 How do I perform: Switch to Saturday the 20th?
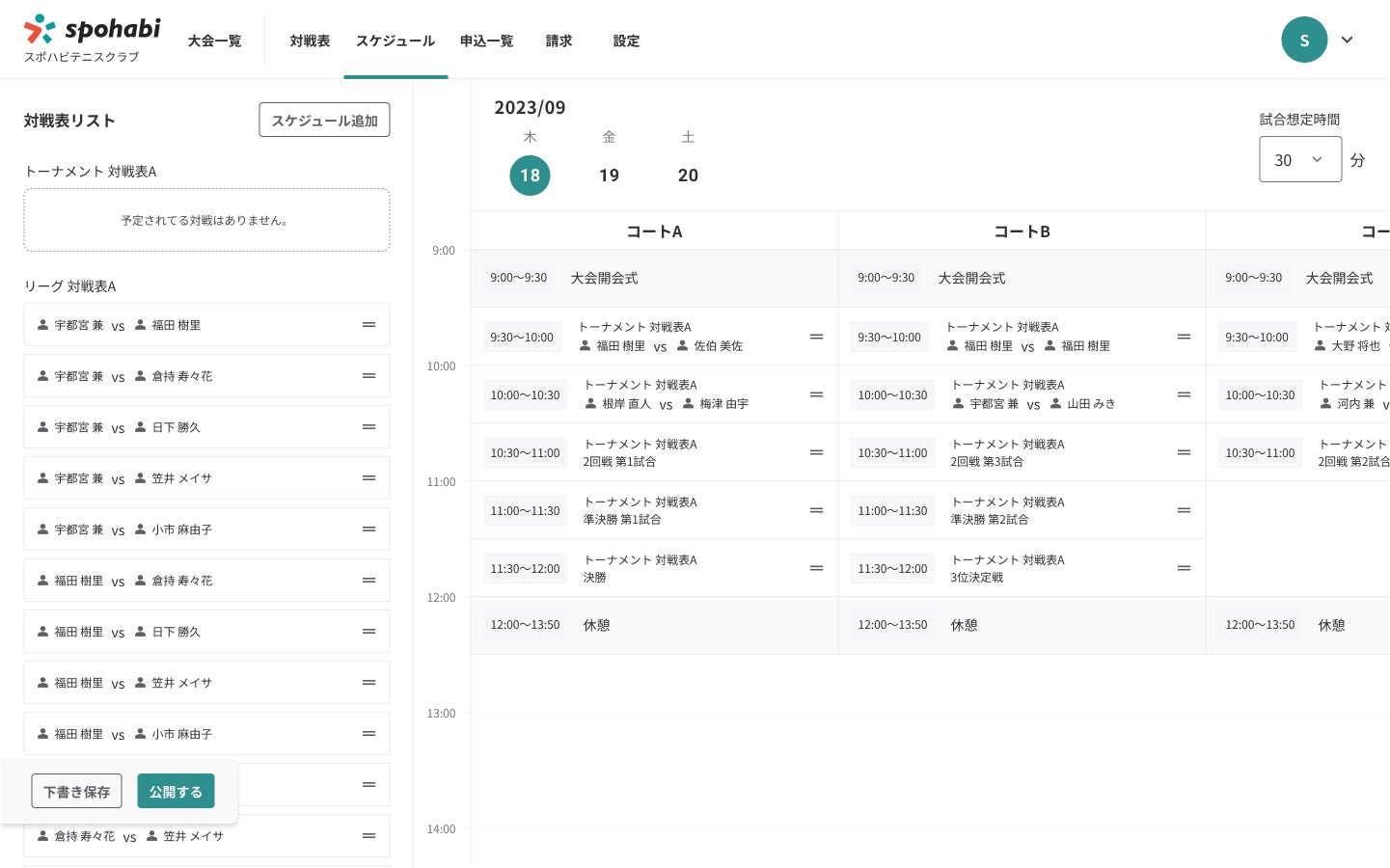pyautogui.click(x=688, y=176)
